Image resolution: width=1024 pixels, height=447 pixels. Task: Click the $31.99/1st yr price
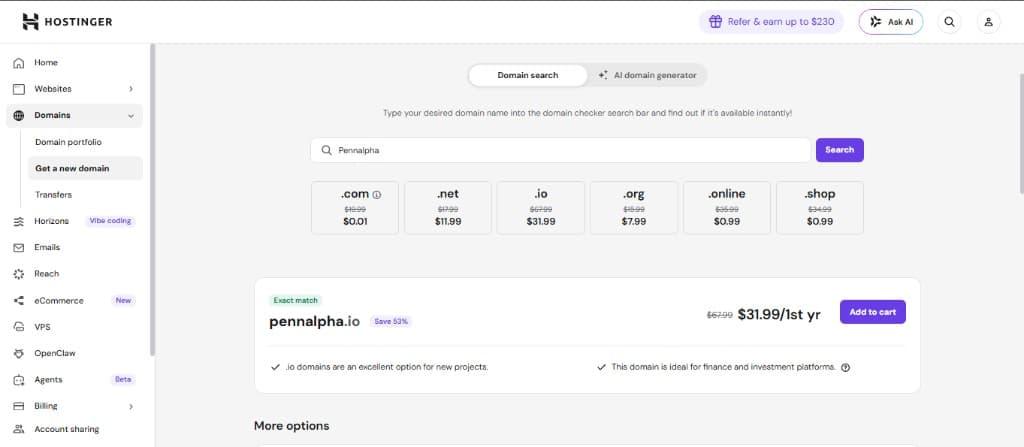pos(779,314)
